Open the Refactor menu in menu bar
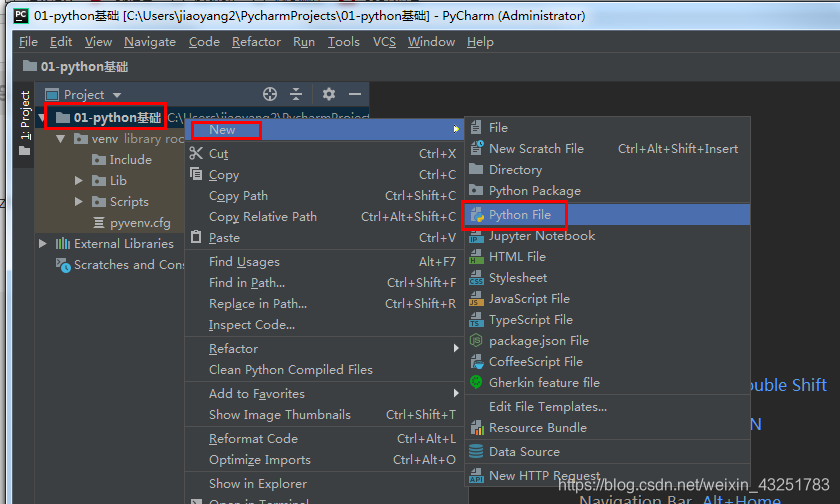840x504 pixels. click(x=256, y=42)
